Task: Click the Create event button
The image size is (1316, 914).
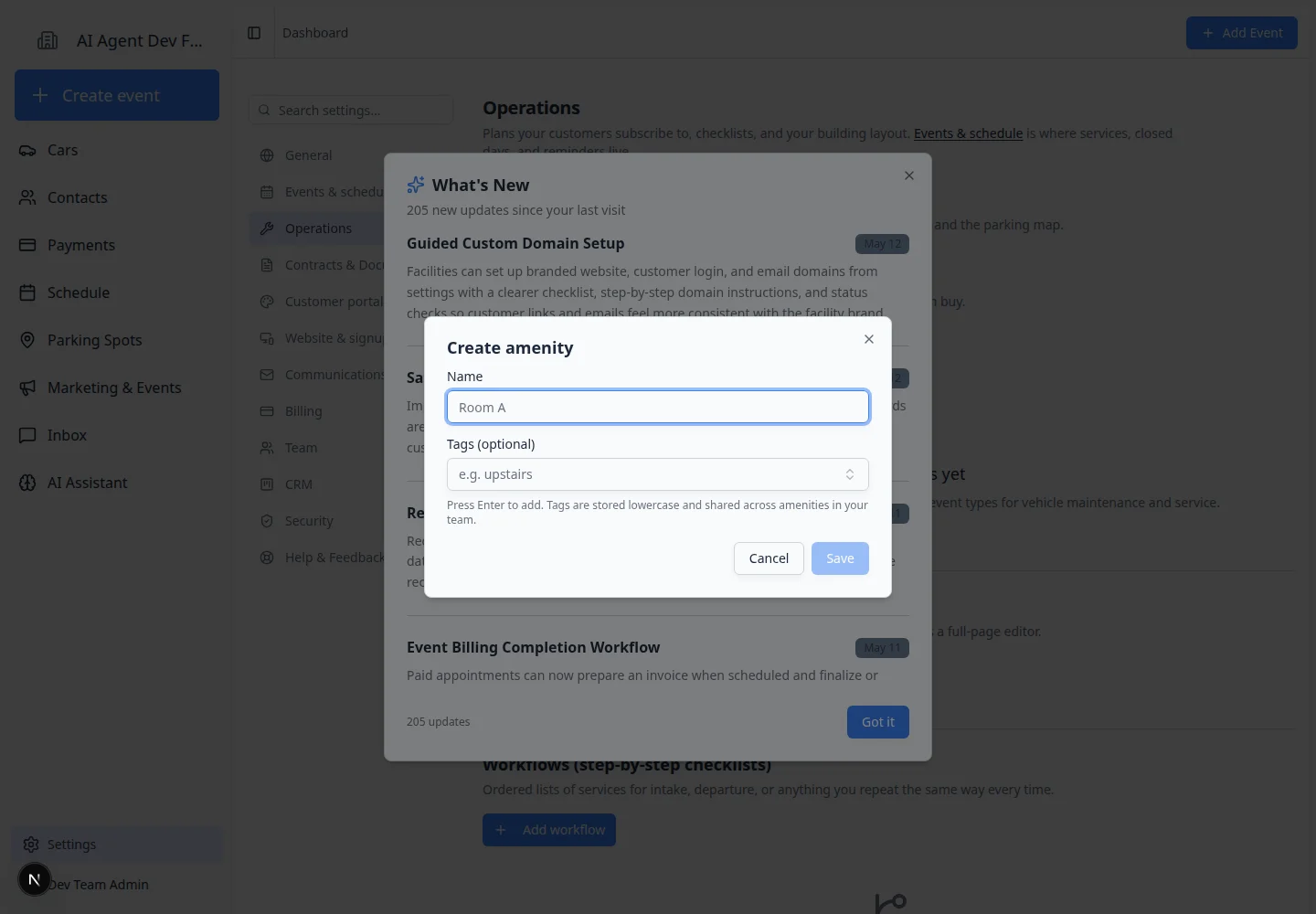Action: [117, 95]
